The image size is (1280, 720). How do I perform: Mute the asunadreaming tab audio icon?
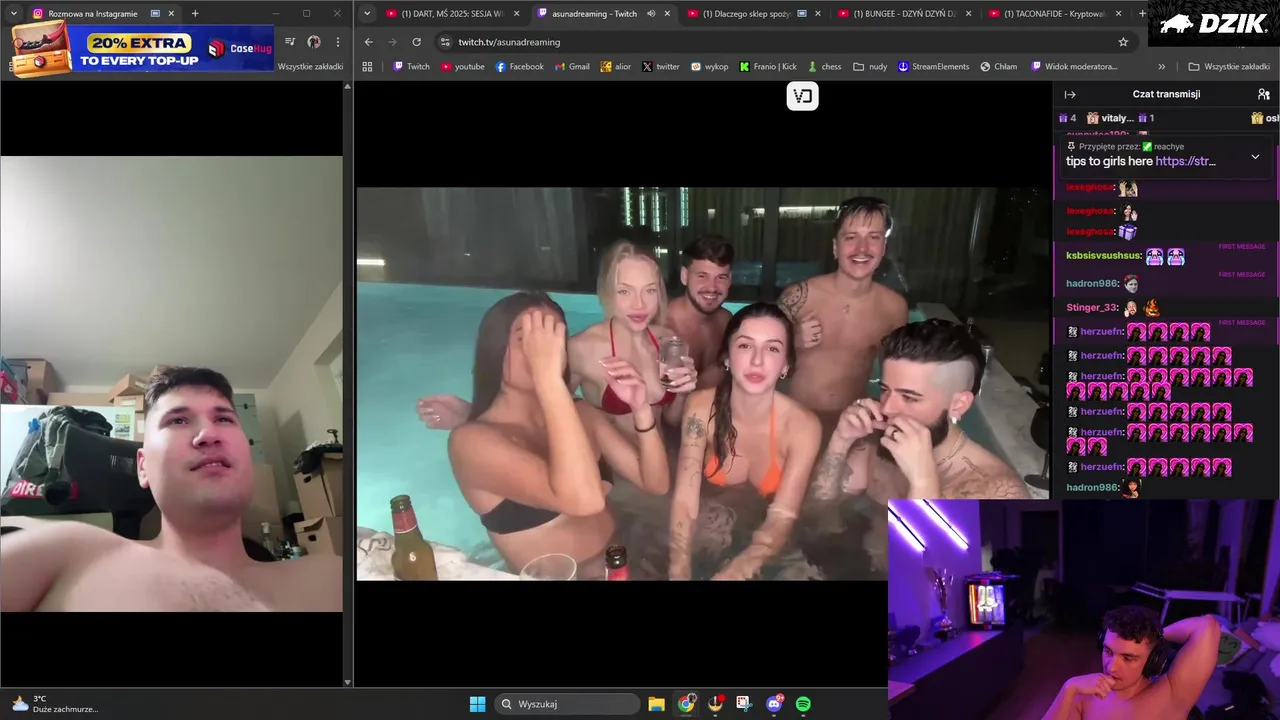(651, 14)
